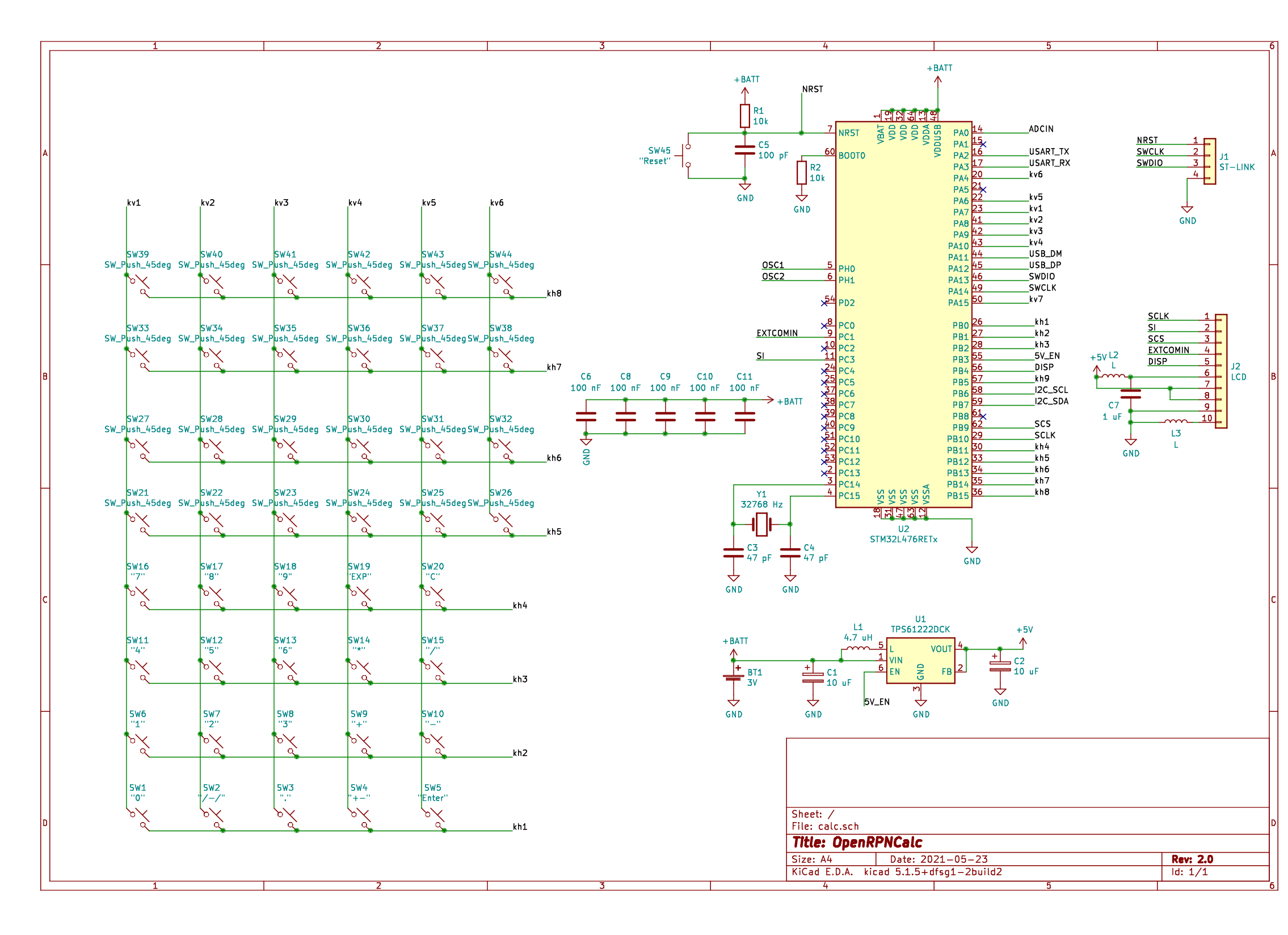Screen dimensions: 1288x935
Task: Click the "Size: A4" field
Action: point(811,860)
